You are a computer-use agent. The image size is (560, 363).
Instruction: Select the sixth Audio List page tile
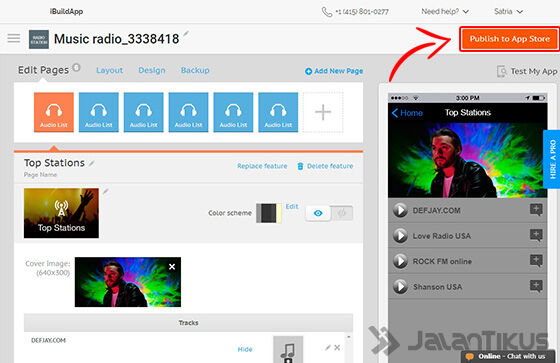pyautogui.click(x=278, y=112)
